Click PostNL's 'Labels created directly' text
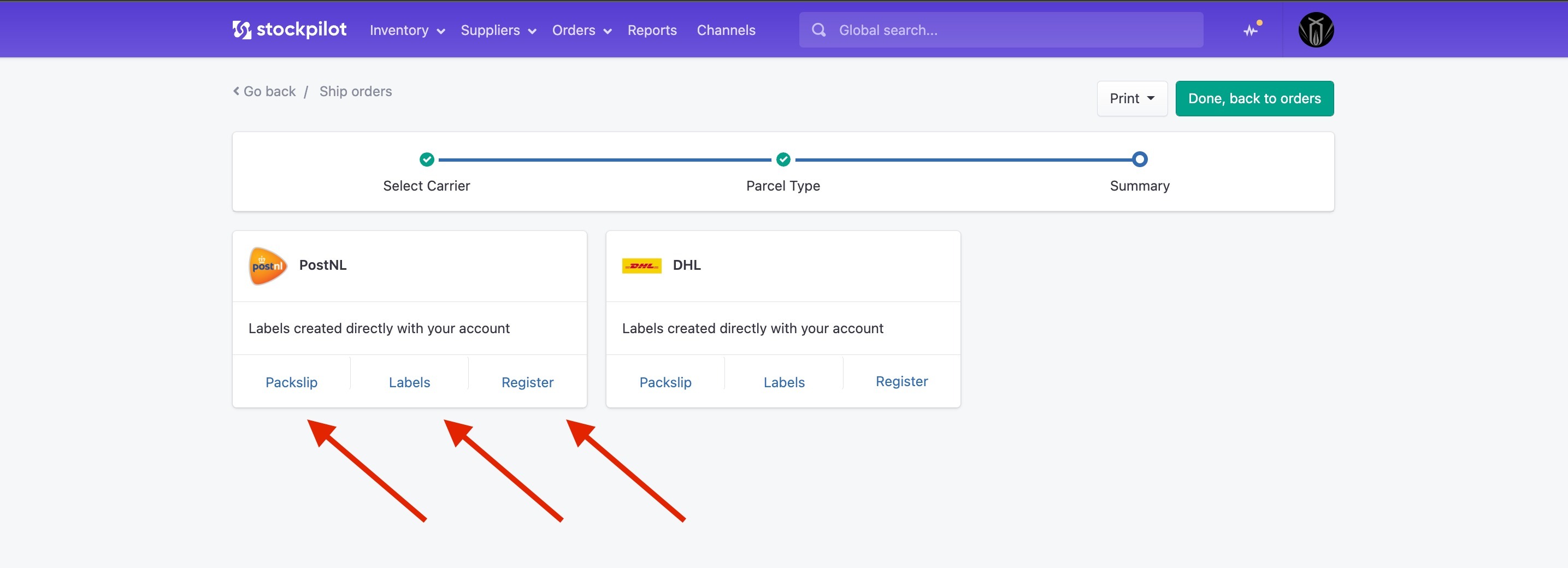 [x=379, y=328]
